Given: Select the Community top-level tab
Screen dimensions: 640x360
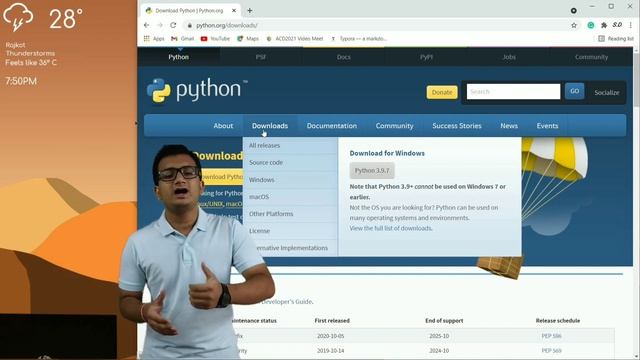Looking at the screenshot, I should (591, 57).
